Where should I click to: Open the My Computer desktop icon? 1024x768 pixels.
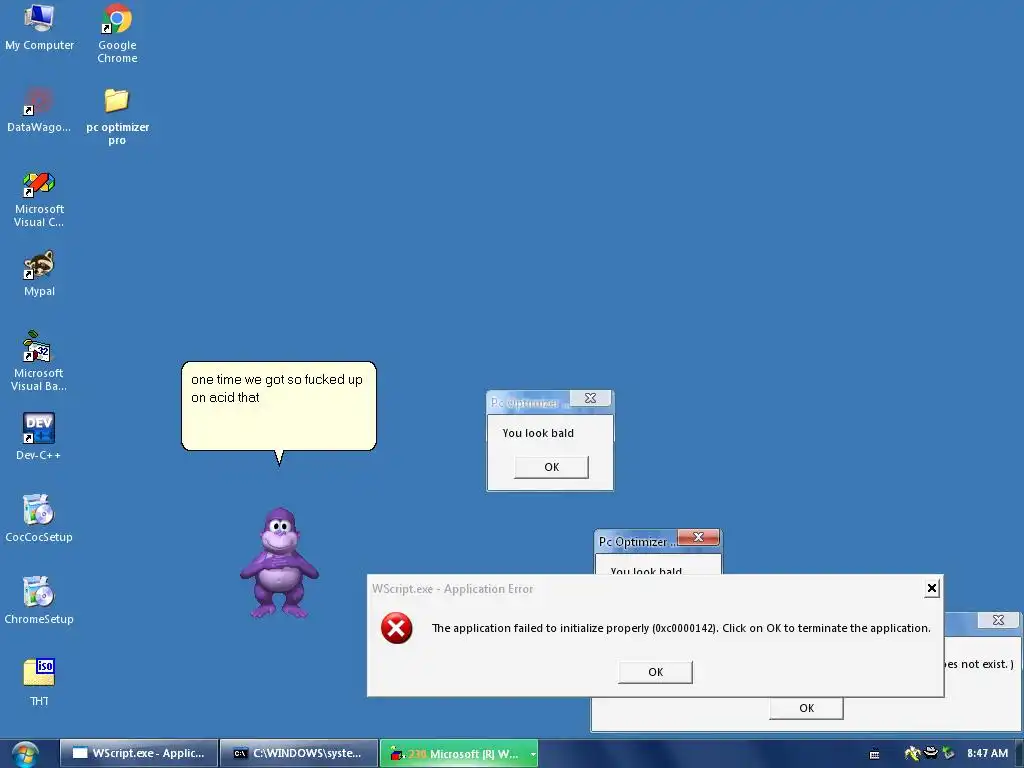click(x=39, y=27)
